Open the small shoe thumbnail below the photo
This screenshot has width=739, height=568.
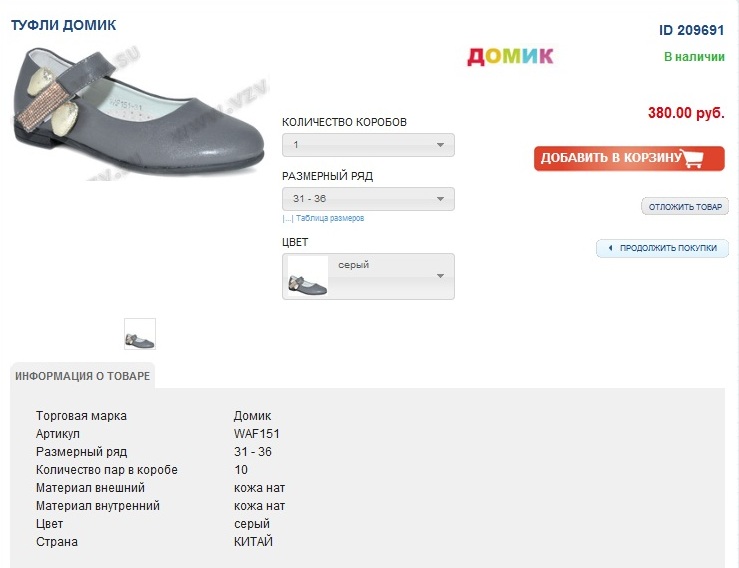click(140, 334)
